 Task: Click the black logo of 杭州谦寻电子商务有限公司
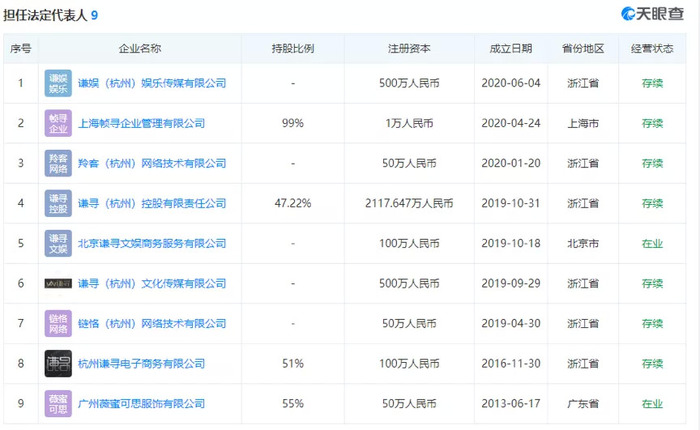58,363
